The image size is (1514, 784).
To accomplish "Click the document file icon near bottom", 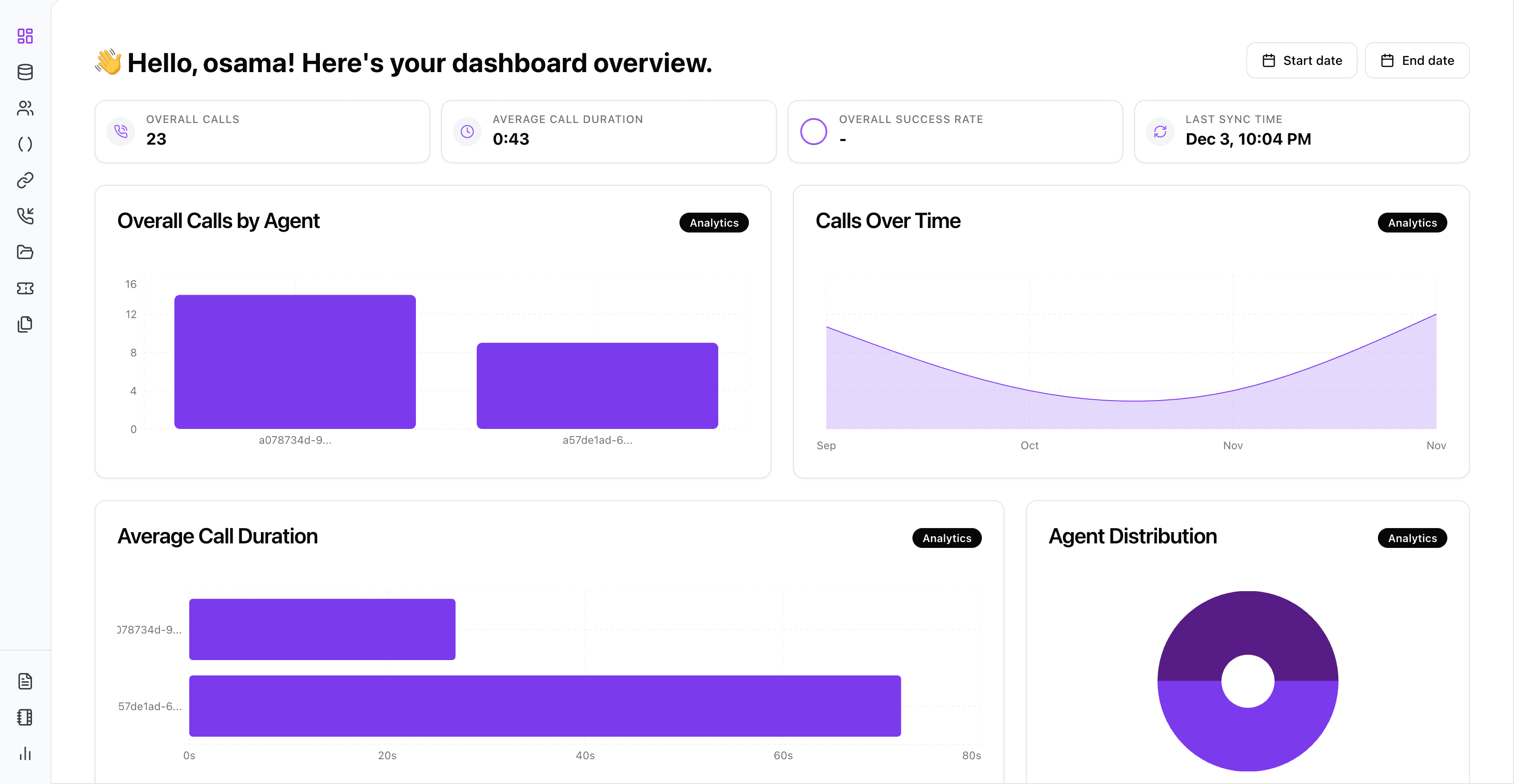I will tap(25, 681).
